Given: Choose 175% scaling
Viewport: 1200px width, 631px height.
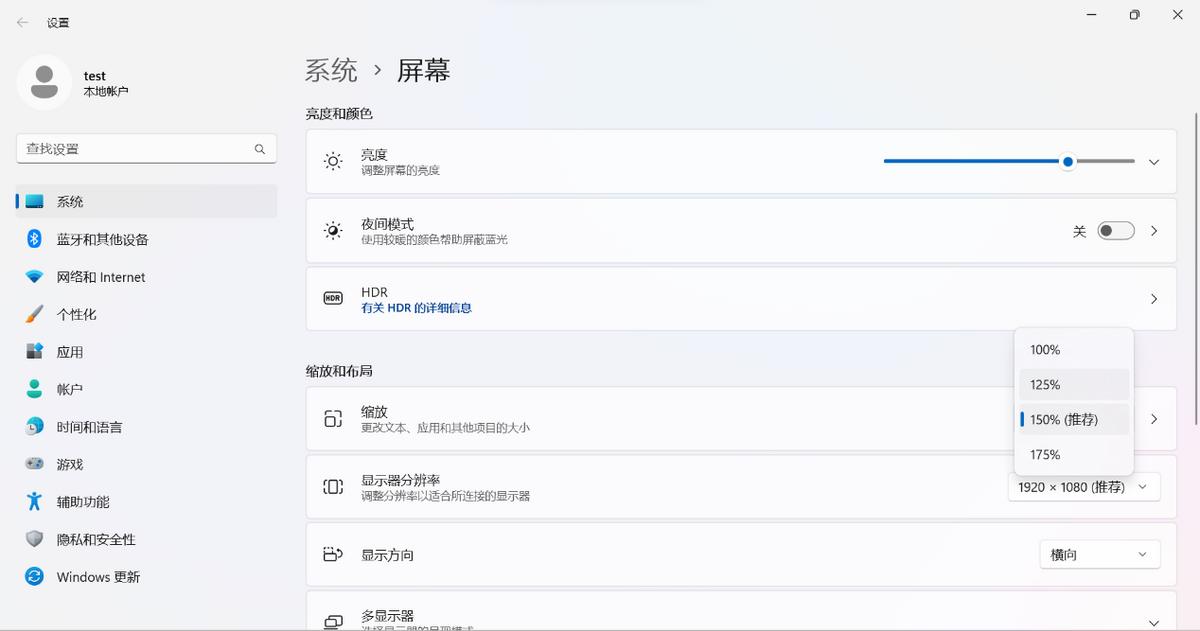Looking at the screenshot, I should [1073, 454].
